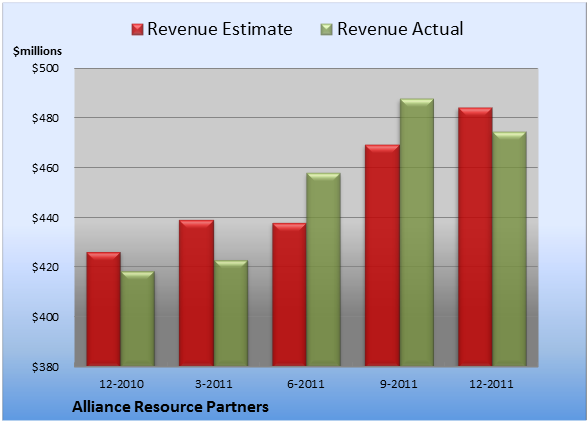The width and height of the screenshot is (588, 422).
Task: Click the '$460' axis value
Action: [45, 168]
